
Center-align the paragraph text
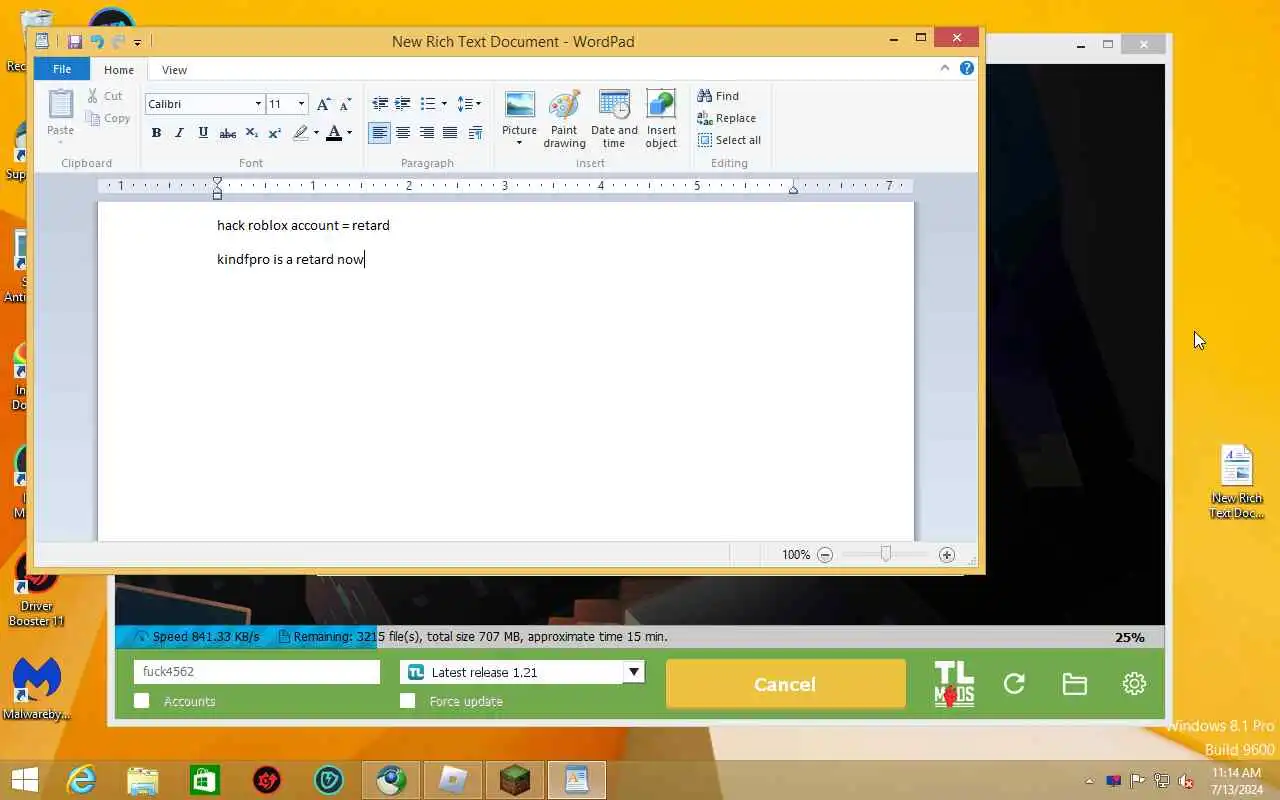pos(403,133)
